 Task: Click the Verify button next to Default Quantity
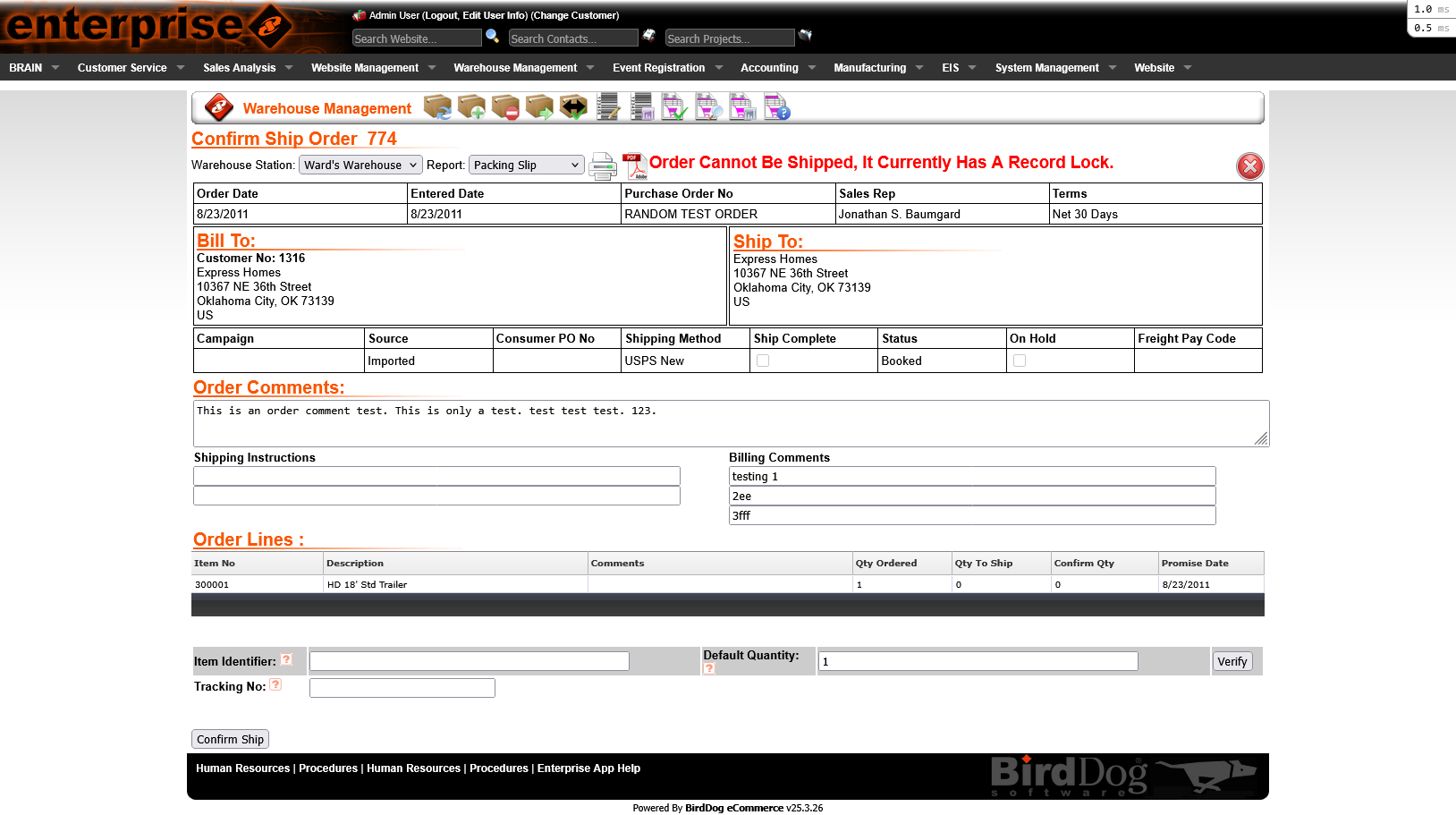(1232, 661)
